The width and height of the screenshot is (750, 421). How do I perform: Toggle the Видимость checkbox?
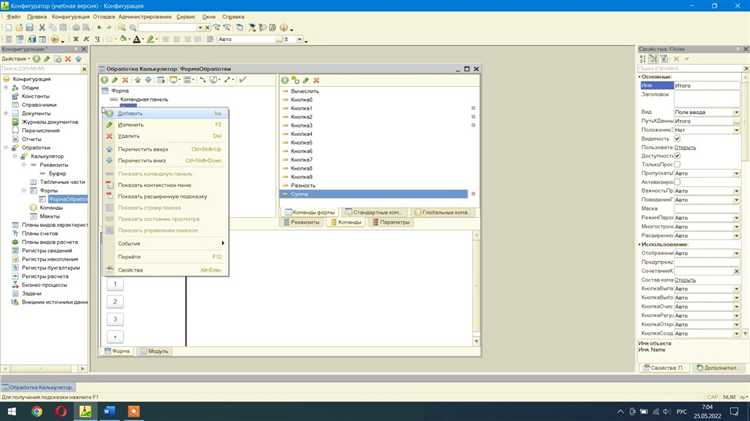point(677,138)
